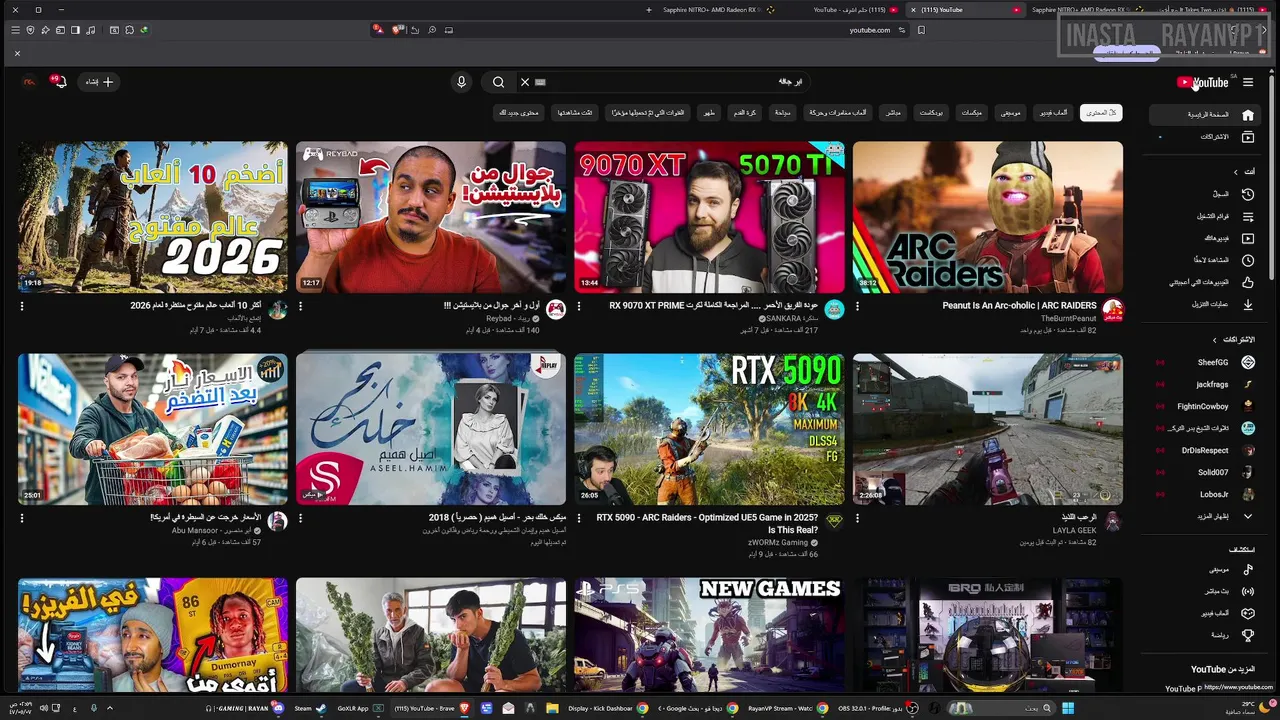Open عمليات التنزيل downloads
The width and height of the screenshot is (1280, 720).
point(1205,304)
